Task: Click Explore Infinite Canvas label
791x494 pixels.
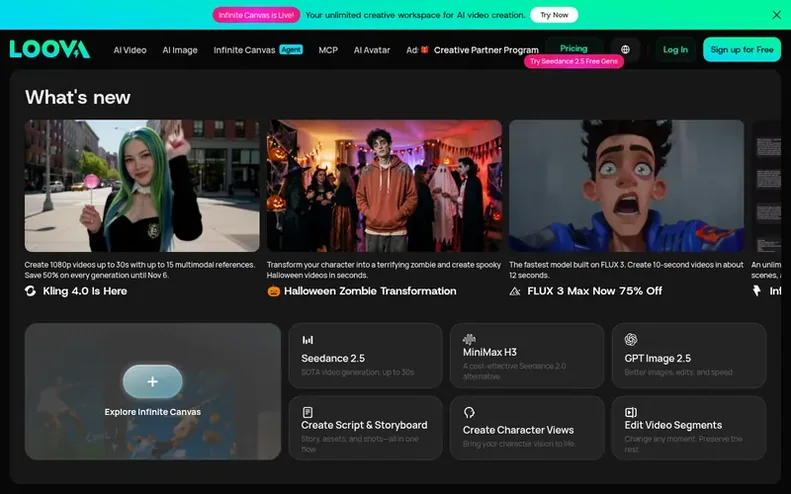Action: pyautogui.click(x=152, y=412)
